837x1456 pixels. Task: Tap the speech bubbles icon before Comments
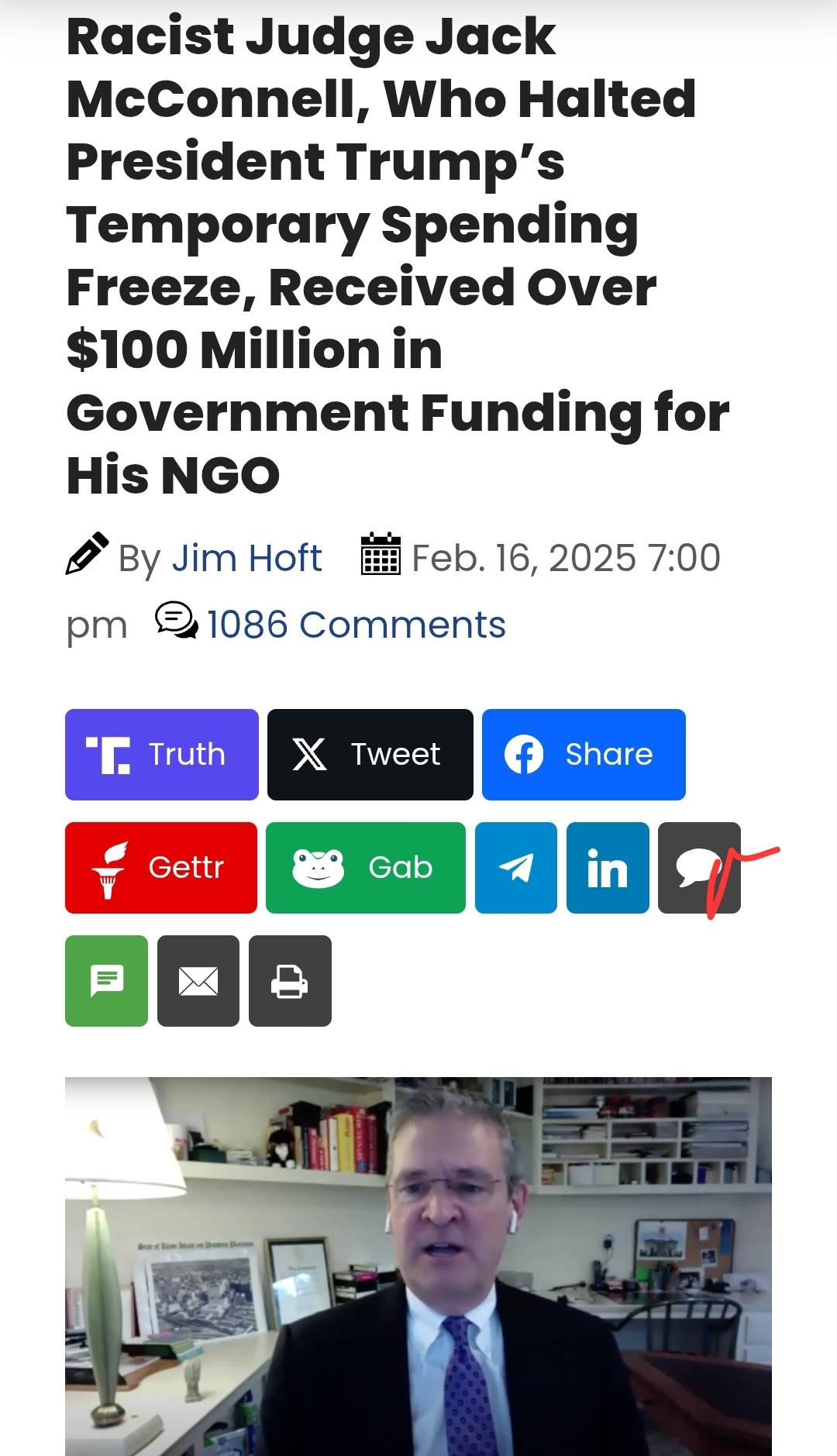tap(176, 621)
